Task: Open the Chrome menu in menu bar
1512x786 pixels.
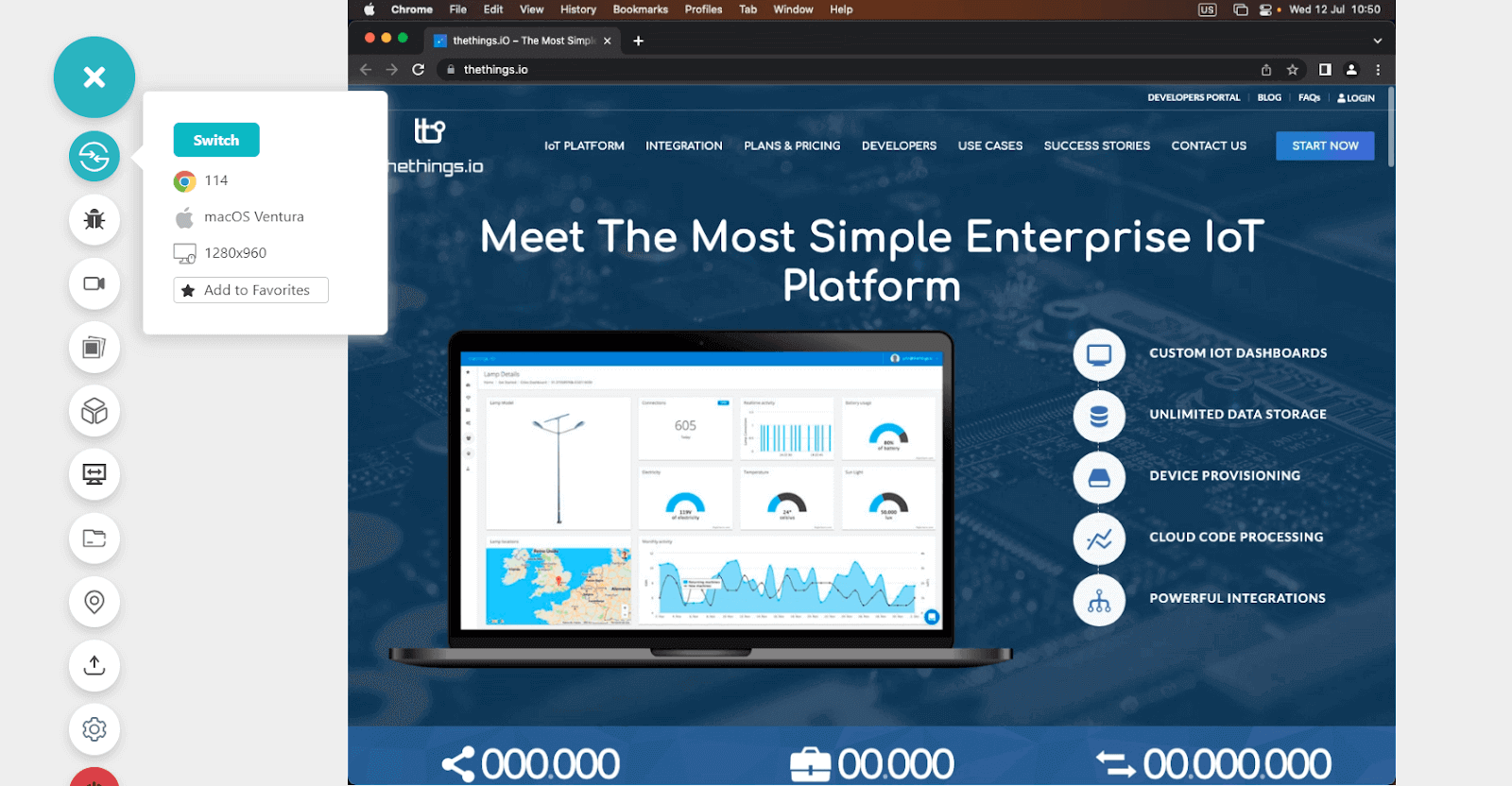Action: 412,9
